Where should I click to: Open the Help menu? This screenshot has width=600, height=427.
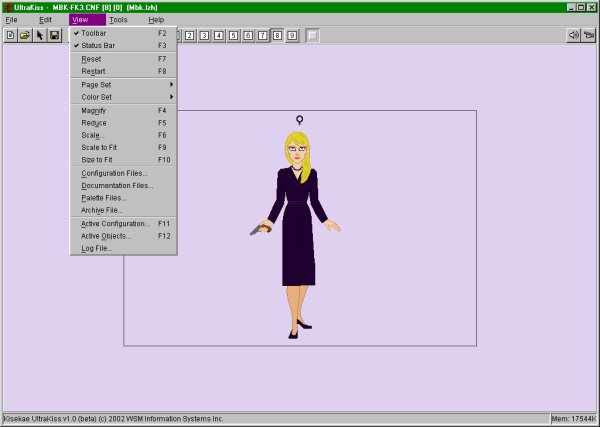tap(156, 20)
